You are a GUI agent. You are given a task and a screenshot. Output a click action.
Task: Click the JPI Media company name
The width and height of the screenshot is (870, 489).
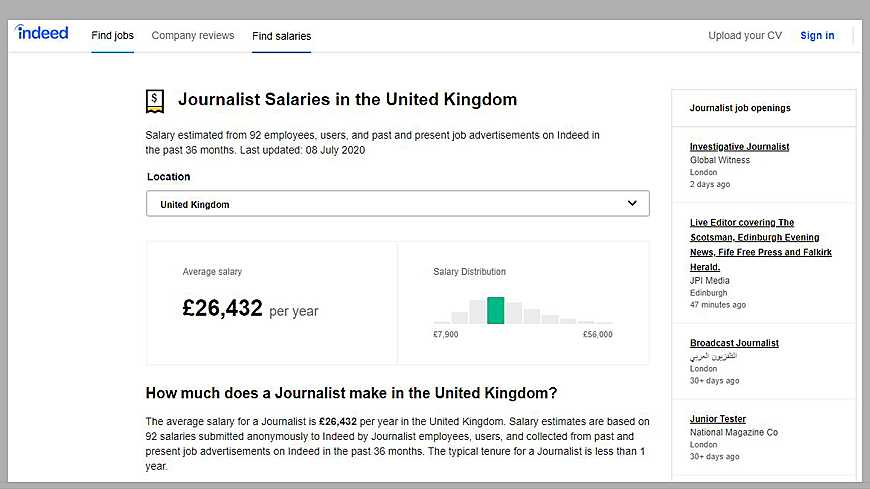(710, 281)
